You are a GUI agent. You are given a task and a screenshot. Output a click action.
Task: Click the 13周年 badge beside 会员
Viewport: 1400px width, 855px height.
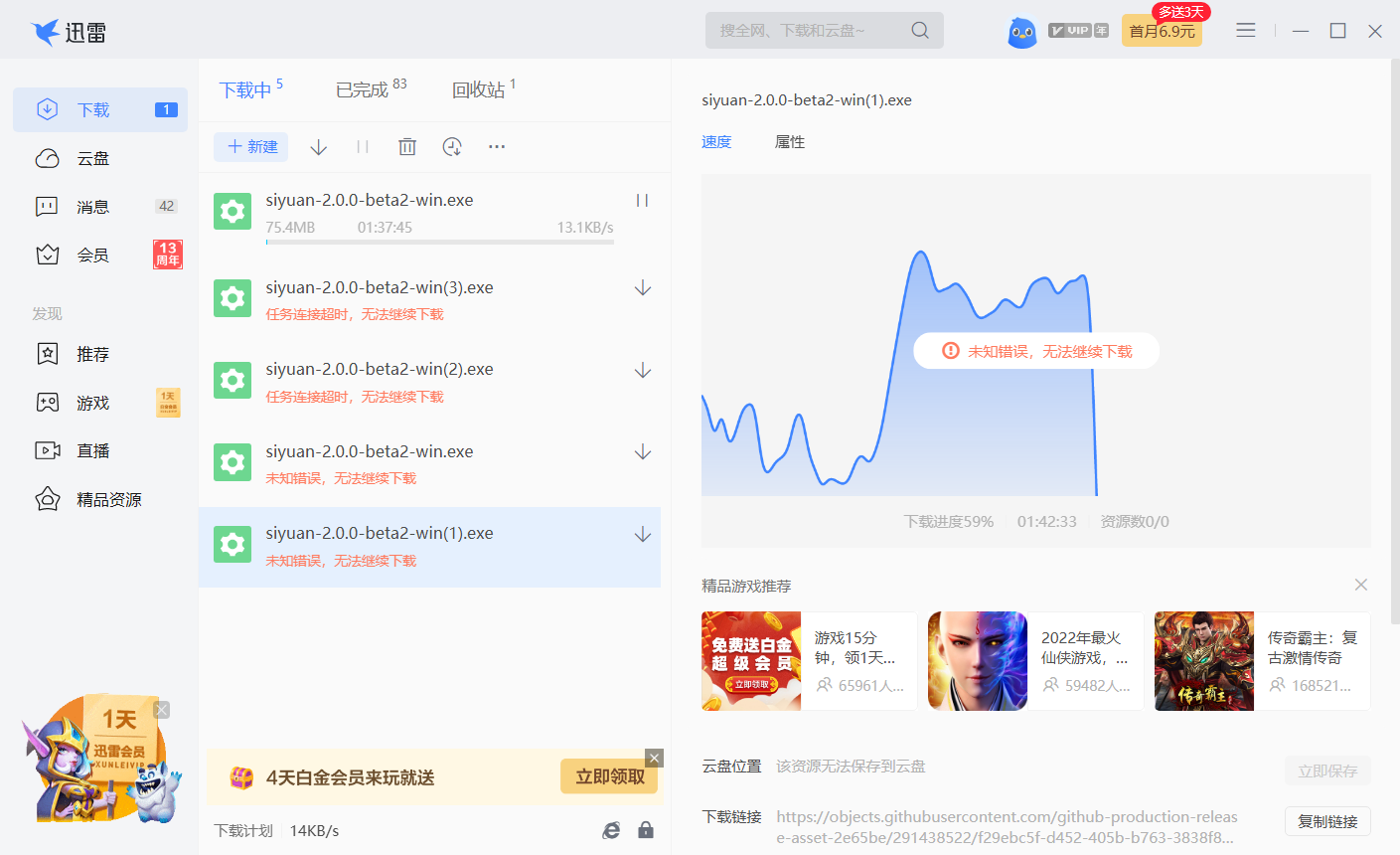pyautogui.click(x=168, y=255)
